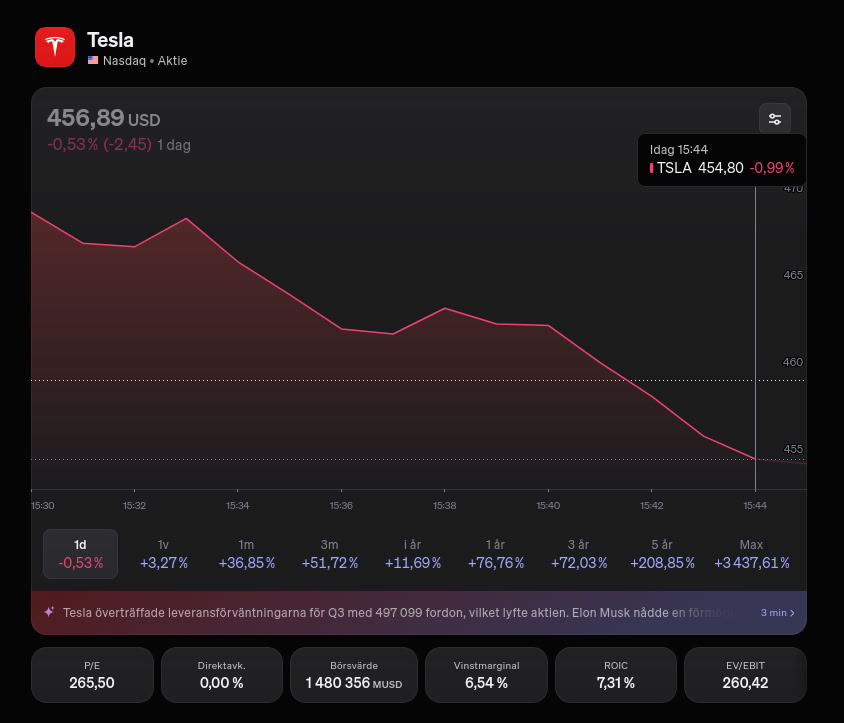Click the Tesla logo icon
Image resolution: width=844 pixels, height=723 pixels.
[55, 47]
